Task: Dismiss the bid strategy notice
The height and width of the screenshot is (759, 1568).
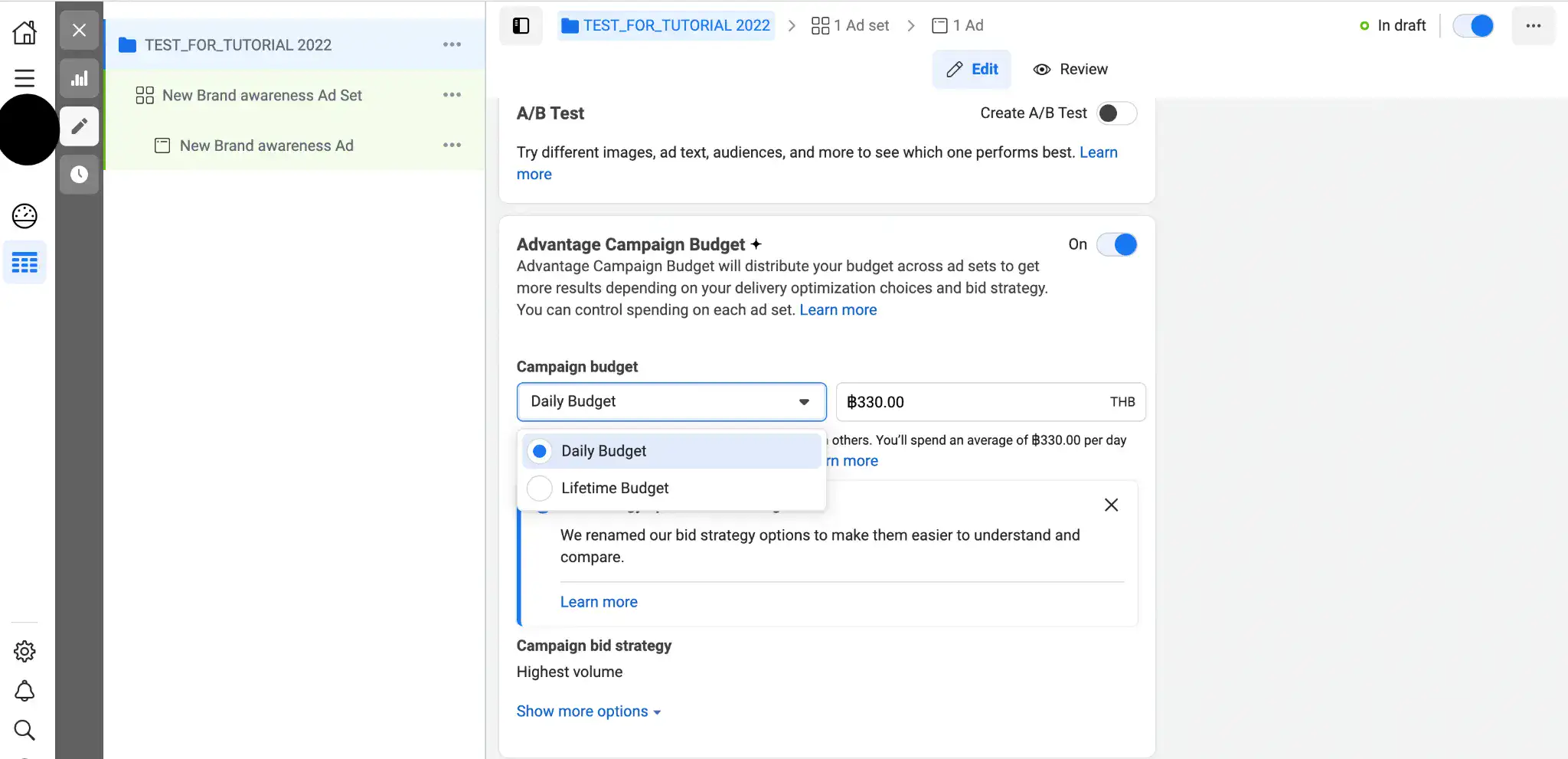Action: pyautogui.click(x=1111, y=504)
